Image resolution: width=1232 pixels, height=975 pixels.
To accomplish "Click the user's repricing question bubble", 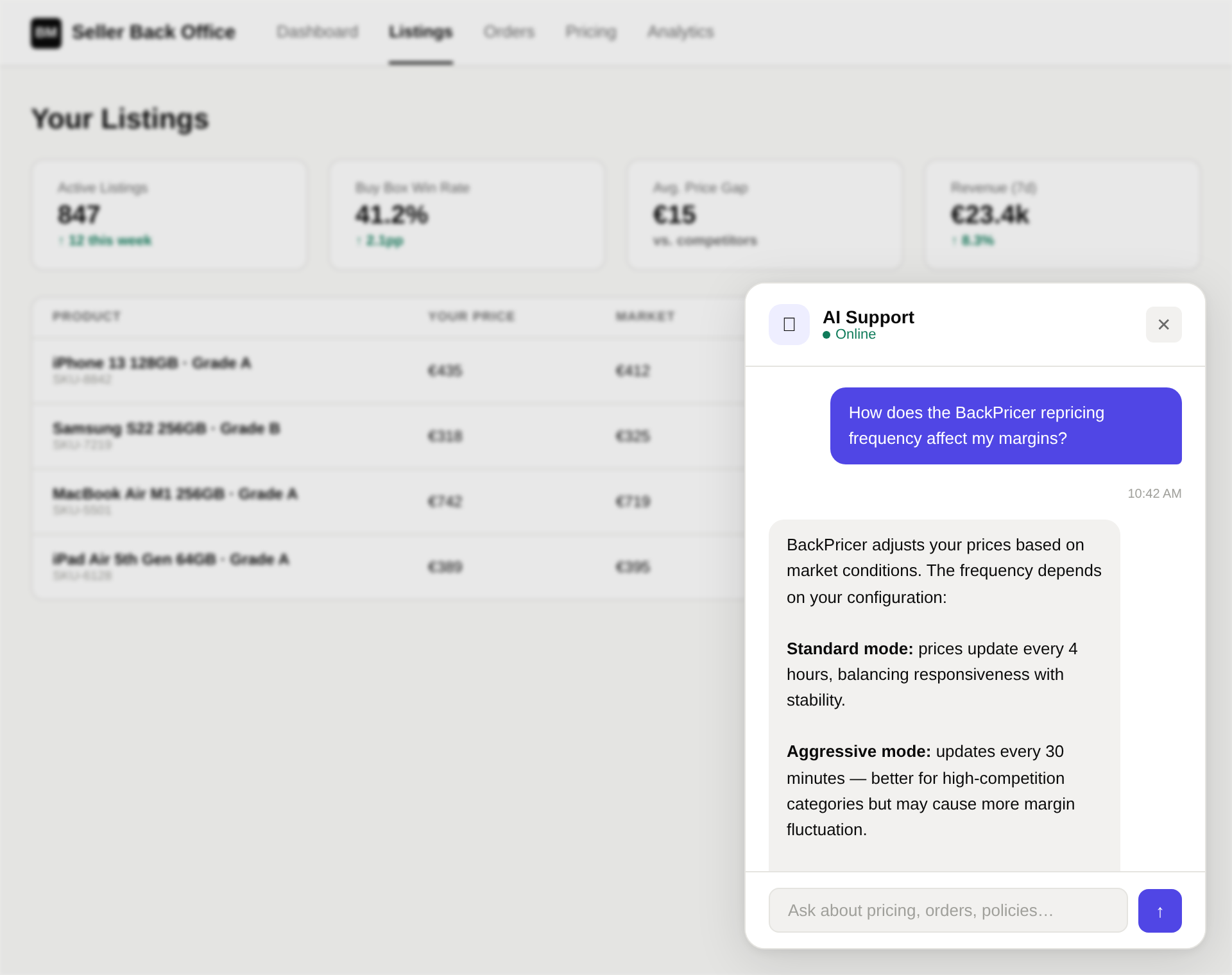I will click(x=1005, y=426).
